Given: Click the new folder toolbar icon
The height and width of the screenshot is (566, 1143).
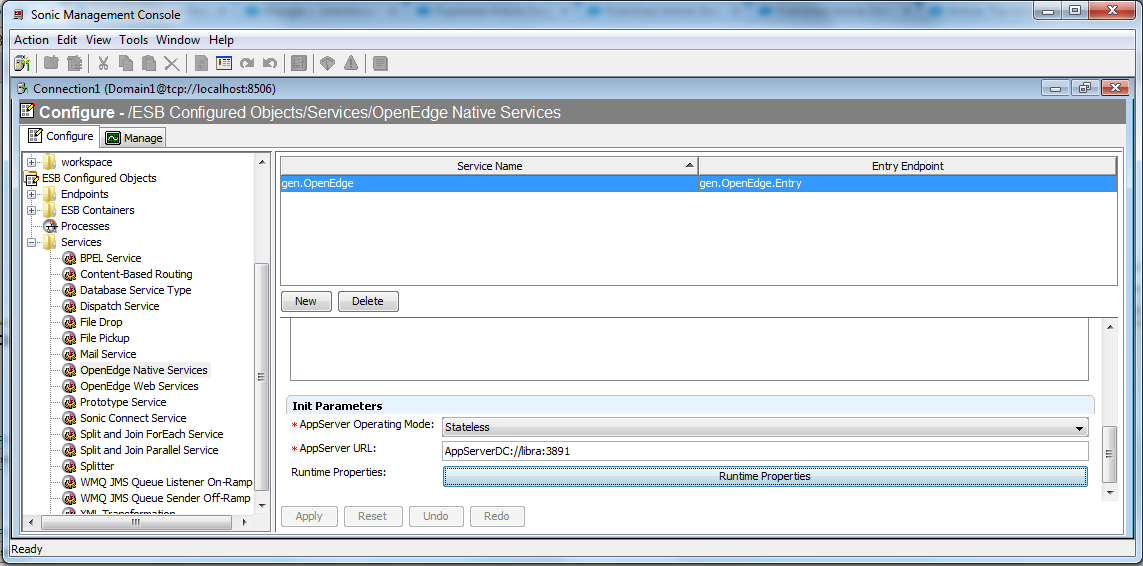Looking at the screenshot, I should coord(50,63).
